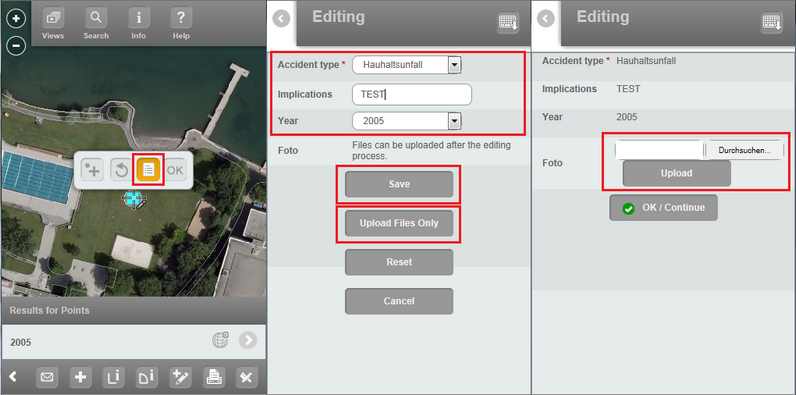796x395 pixels.
Task: Zoom out the map with minus button
Action: [16, 46]
